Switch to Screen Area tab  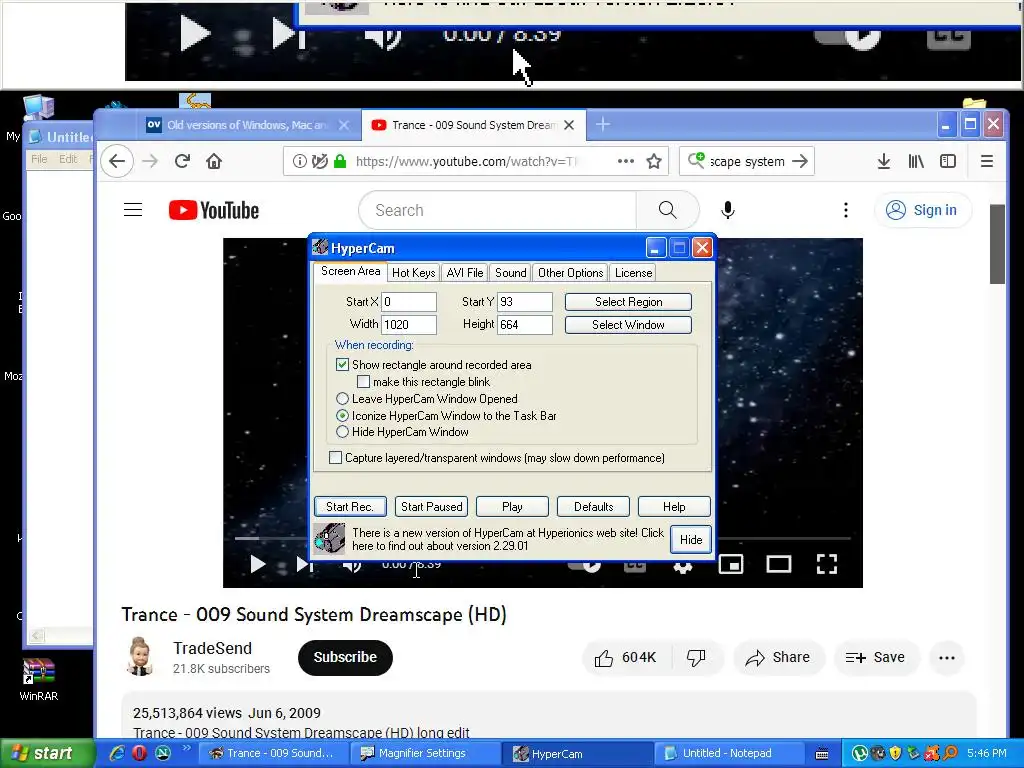click(350, 271)
